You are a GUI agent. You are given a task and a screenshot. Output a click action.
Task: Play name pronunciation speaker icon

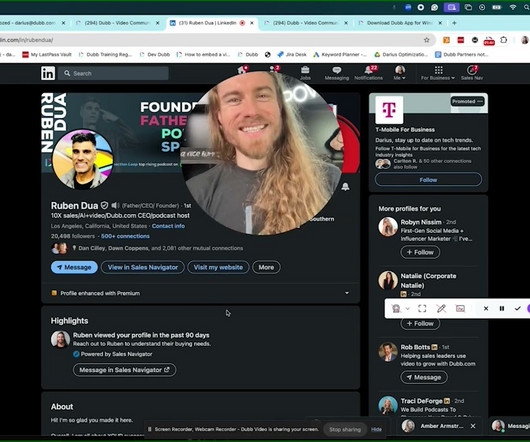pyautogui.click(x=115, y=205)
